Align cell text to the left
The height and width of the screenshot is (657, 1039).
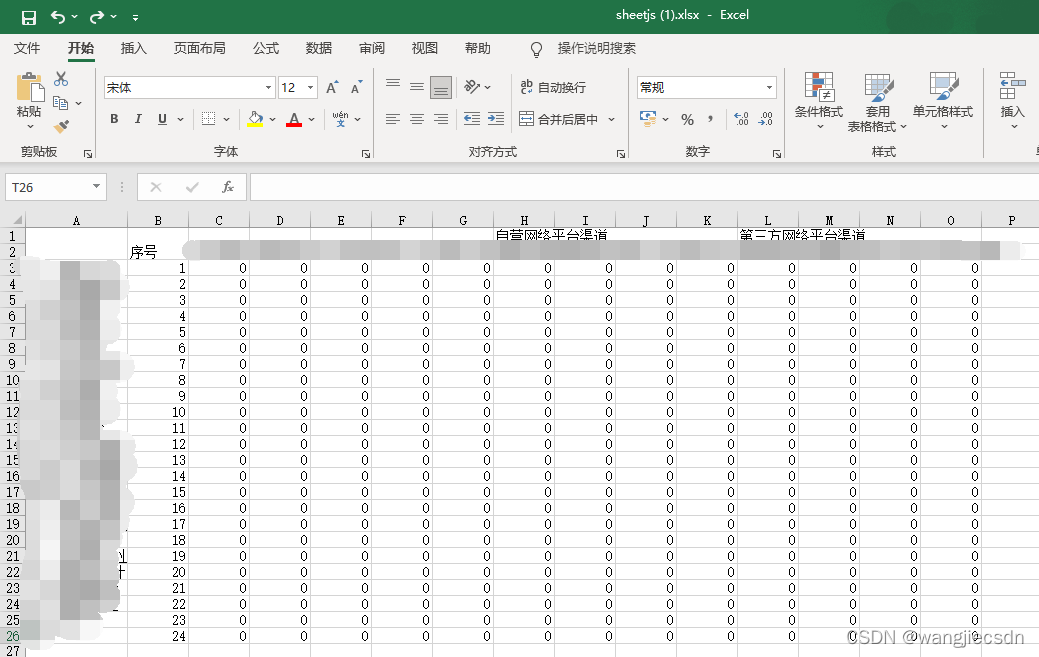pyautogui.click(x=393, y=119)
